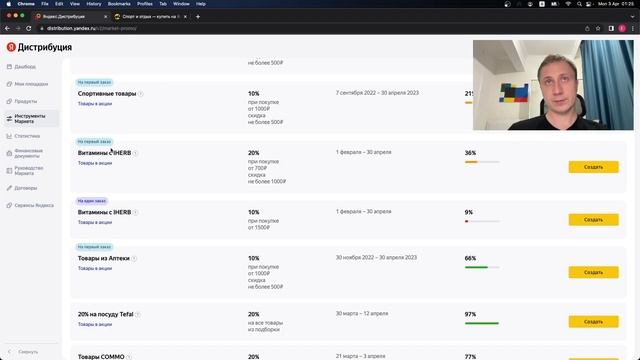
Task: Create promo for 20% на посуду Tefal
Action: tap(593, 322)
